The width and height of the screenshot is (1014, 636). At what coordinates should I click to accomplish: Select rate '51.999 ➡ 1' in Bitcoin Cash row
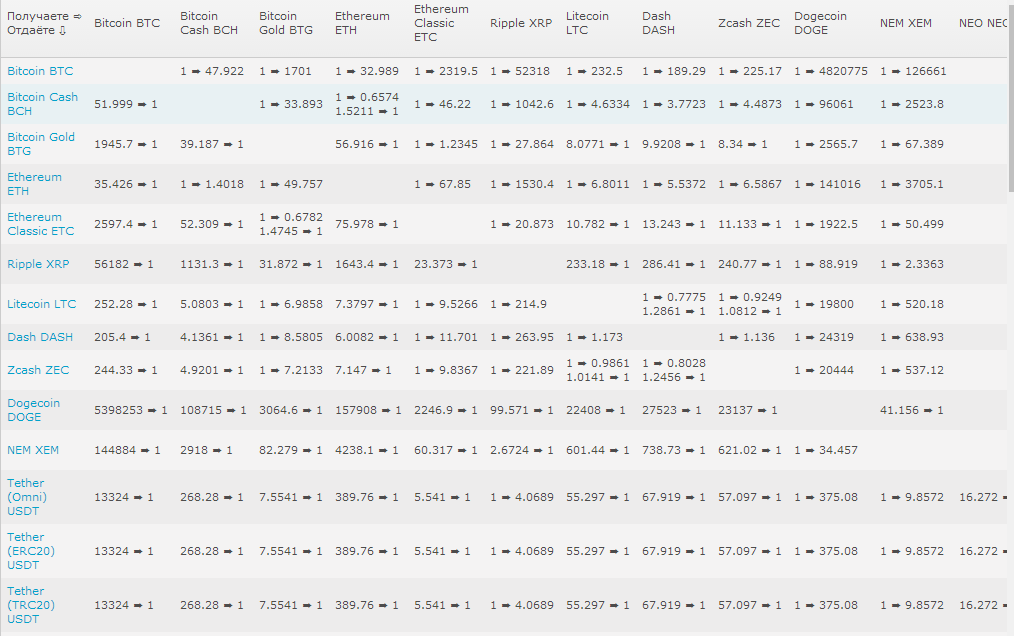126,104
